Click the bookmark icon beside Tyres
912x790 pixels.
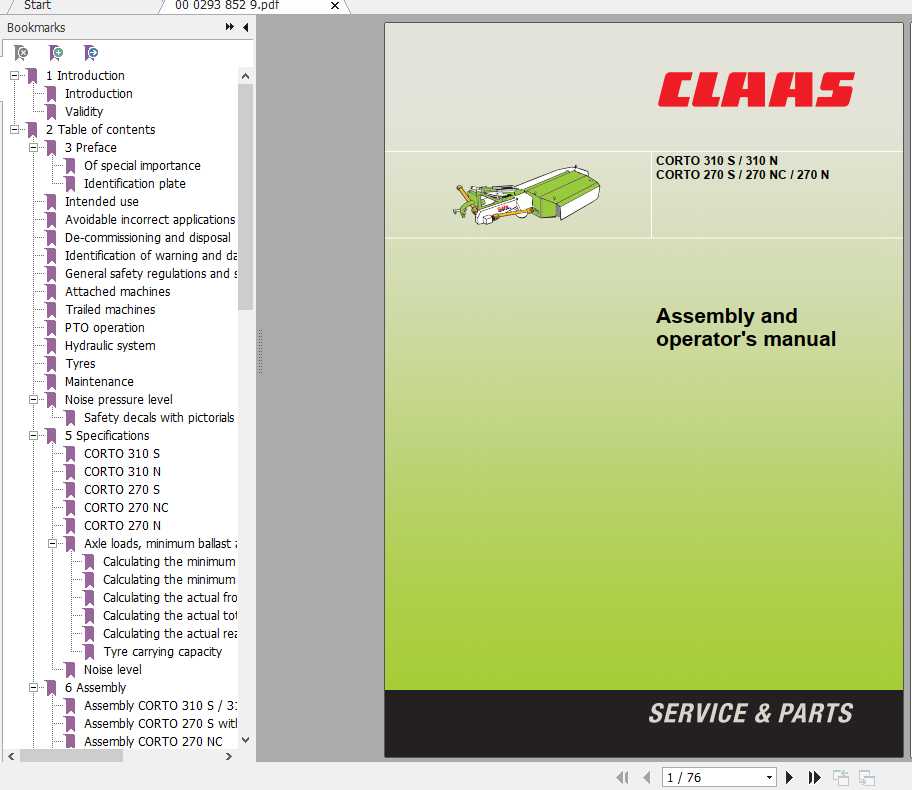[x=51, y=364]
